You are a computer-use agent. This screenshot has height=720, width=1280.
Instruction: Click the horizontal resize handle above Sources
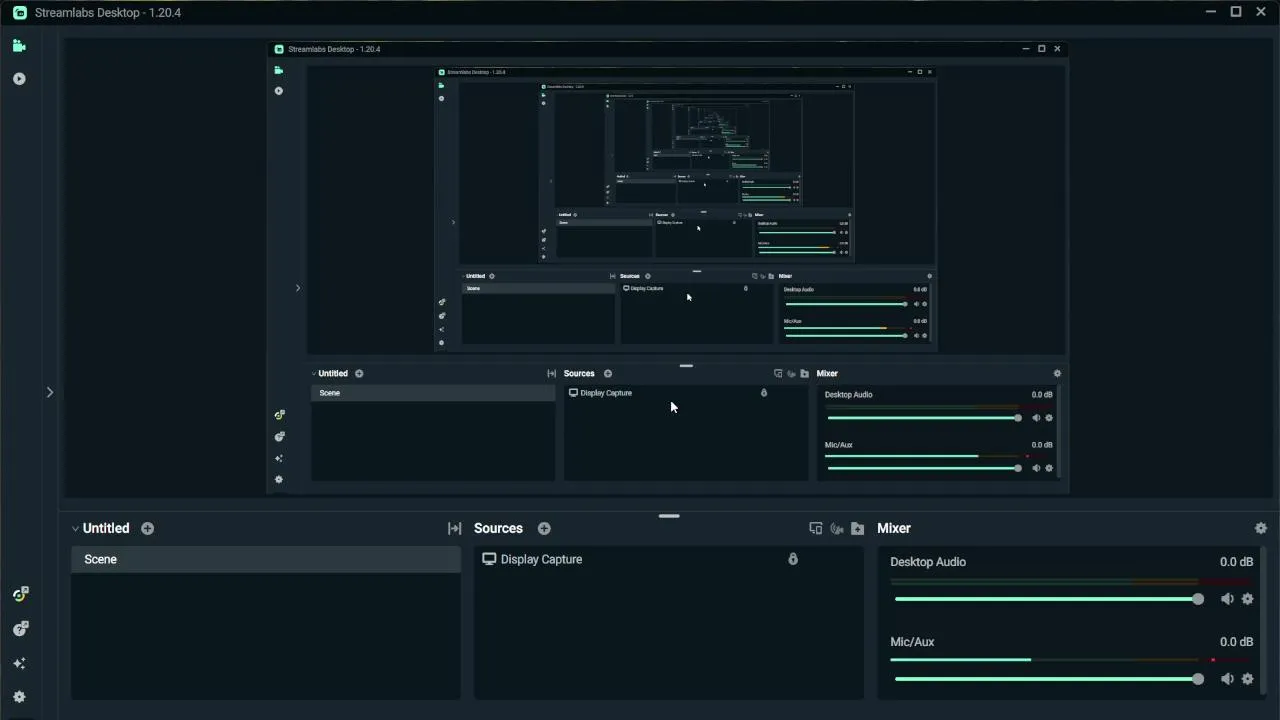coord(670,516)
